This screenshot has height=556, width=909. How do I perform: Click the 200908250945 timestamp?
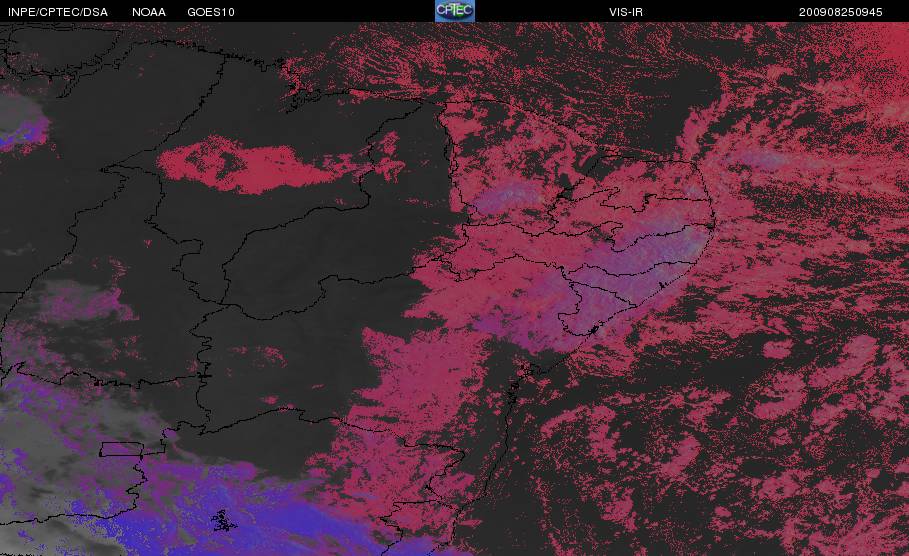[841, 12]
